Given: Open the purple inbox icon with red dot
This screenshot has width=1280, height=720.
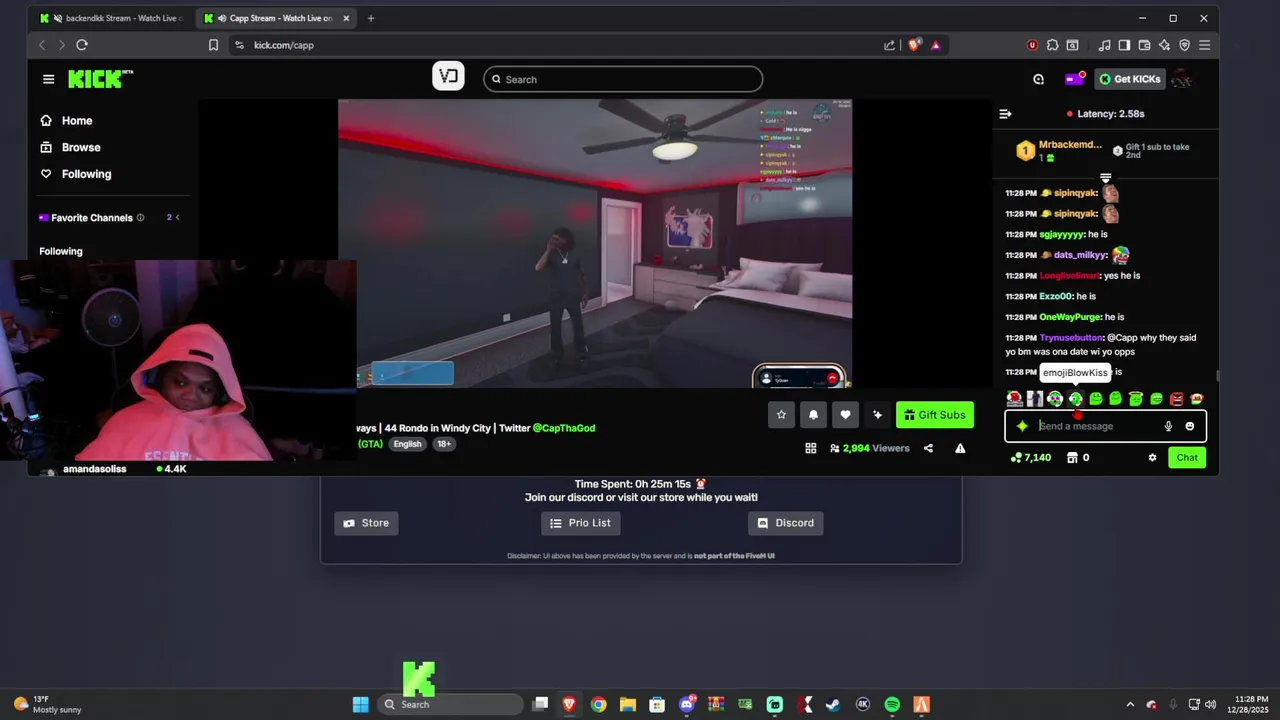Looking at the screenshot, I should pyautogui.click(x=1074, y=79).
